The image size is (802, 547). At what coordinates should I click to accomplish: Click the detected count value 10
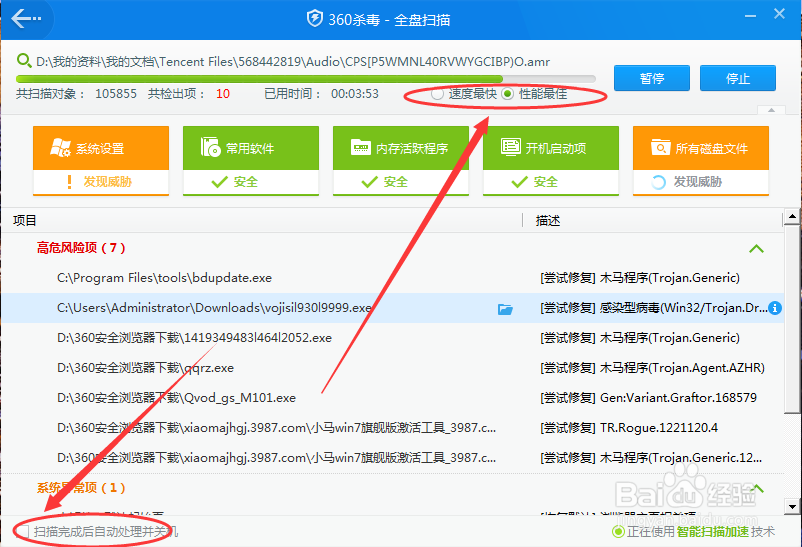pyautogui.click(x=222, y=94)
